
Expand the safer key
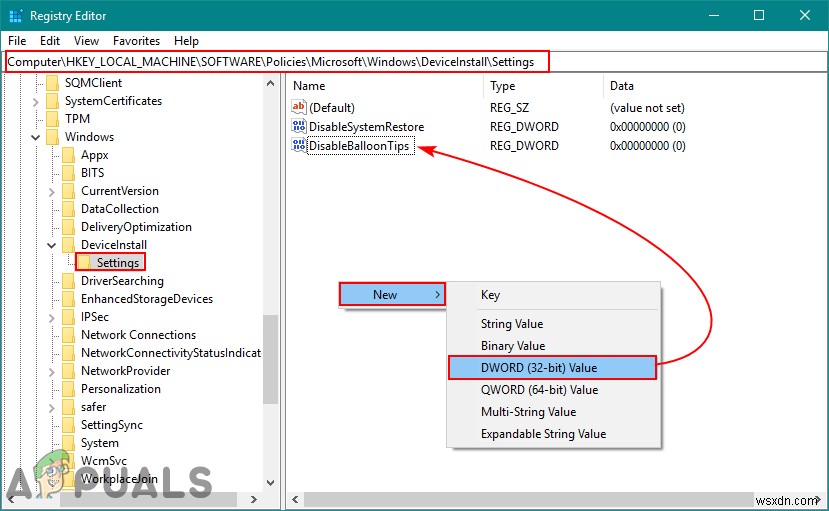click(51, 407)
